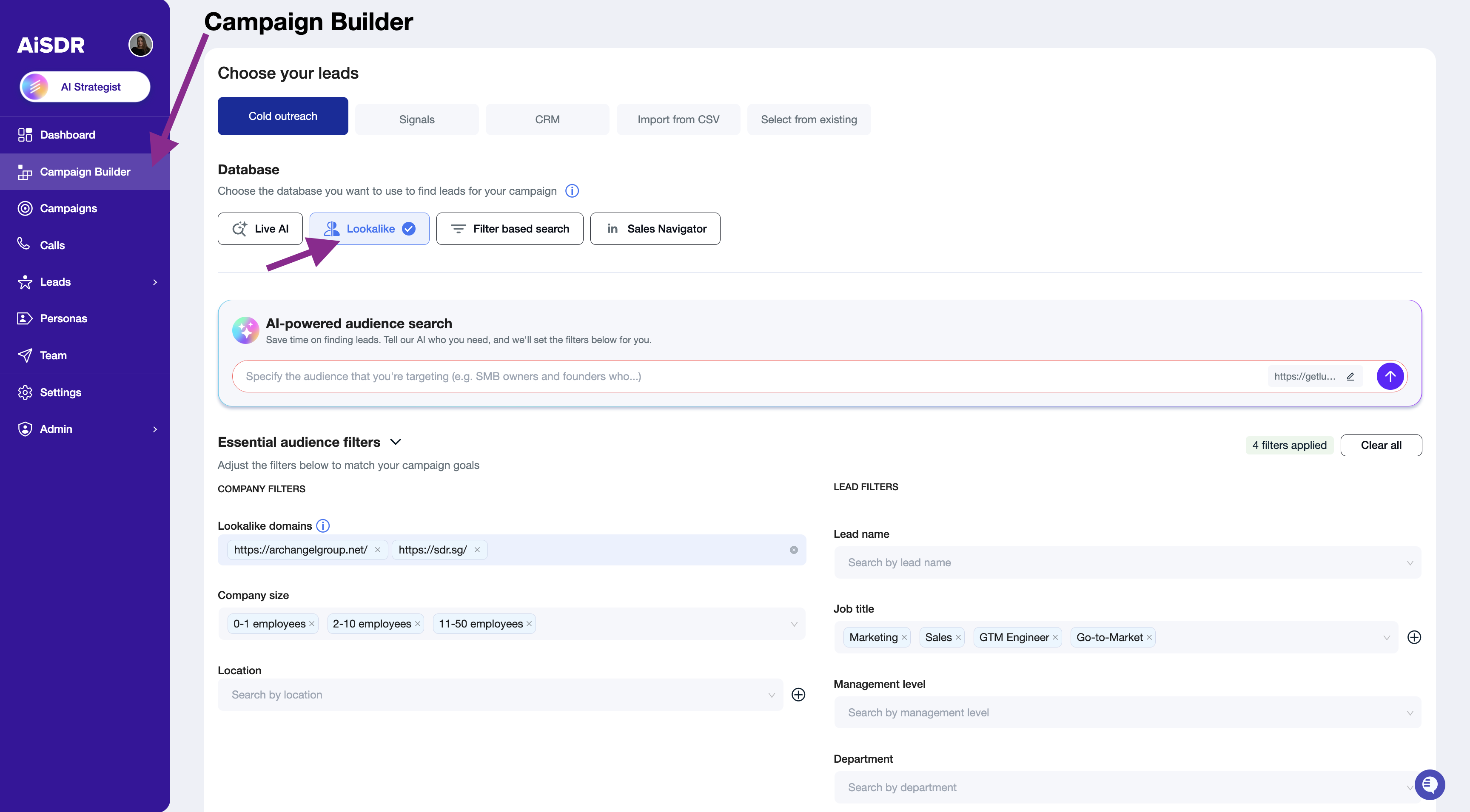This screenshot has width=1470, height=812.
Task: Remove Marketing job title tag
Action: (x=904, y=638)
